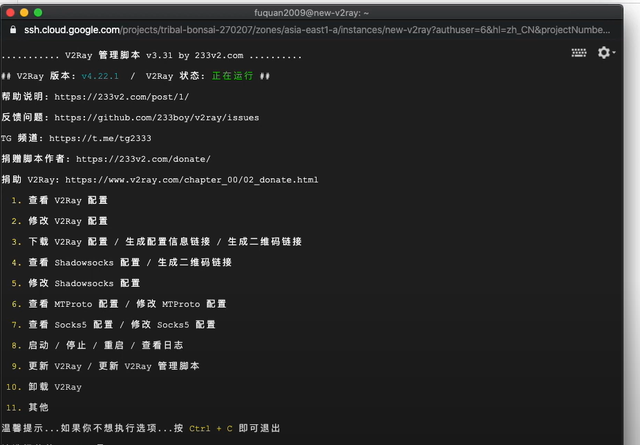The width and height of the screenshot is (640, 445).
Task: Open the v2ray.com 02_donate.html link
Action: point(191,180)
